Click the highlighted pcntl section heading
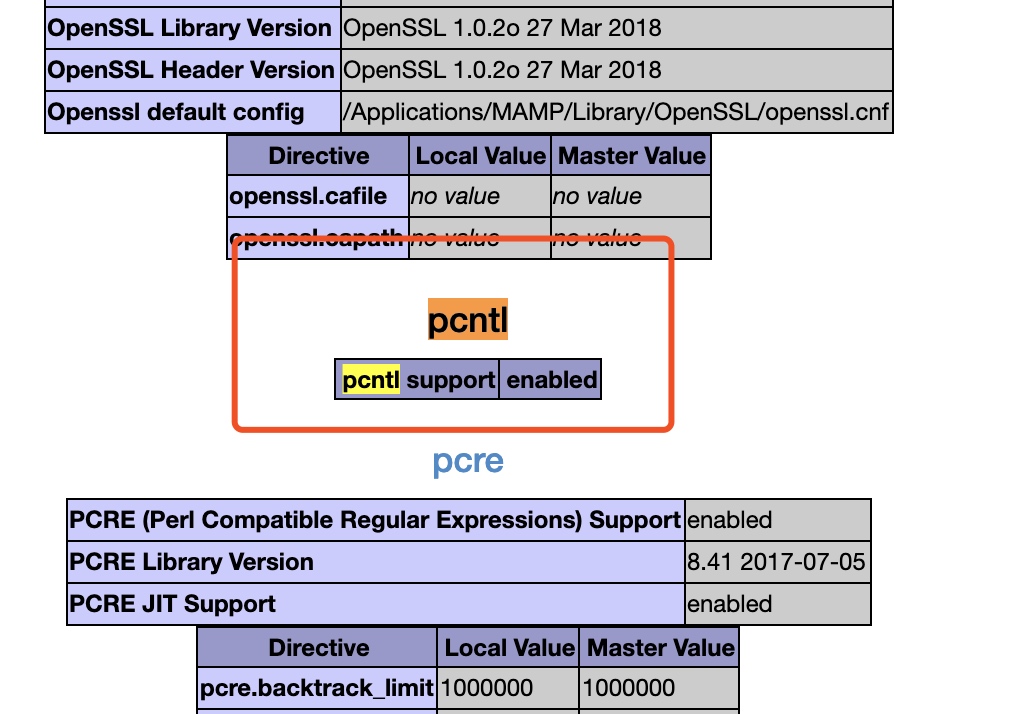Viewport: 1012px width, 714px height. [468, 319]
